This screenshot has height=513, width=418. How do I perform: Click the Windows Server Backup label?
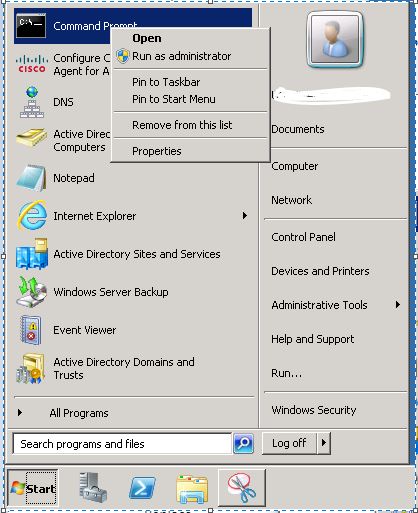pyautogui.click(x=111, y=292)
